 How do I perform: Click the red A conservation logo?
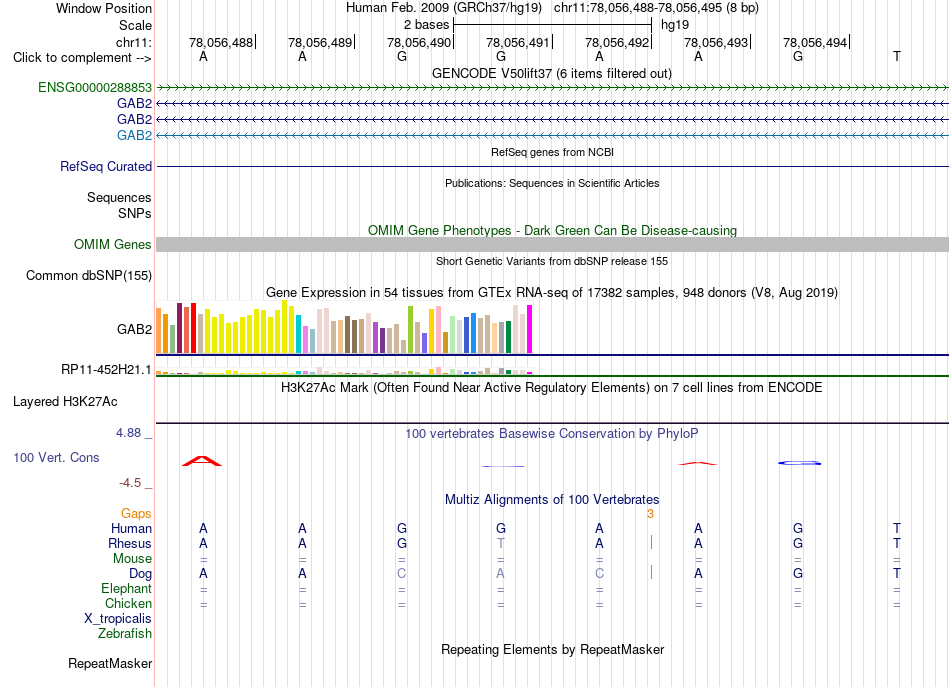pos(202,461)
